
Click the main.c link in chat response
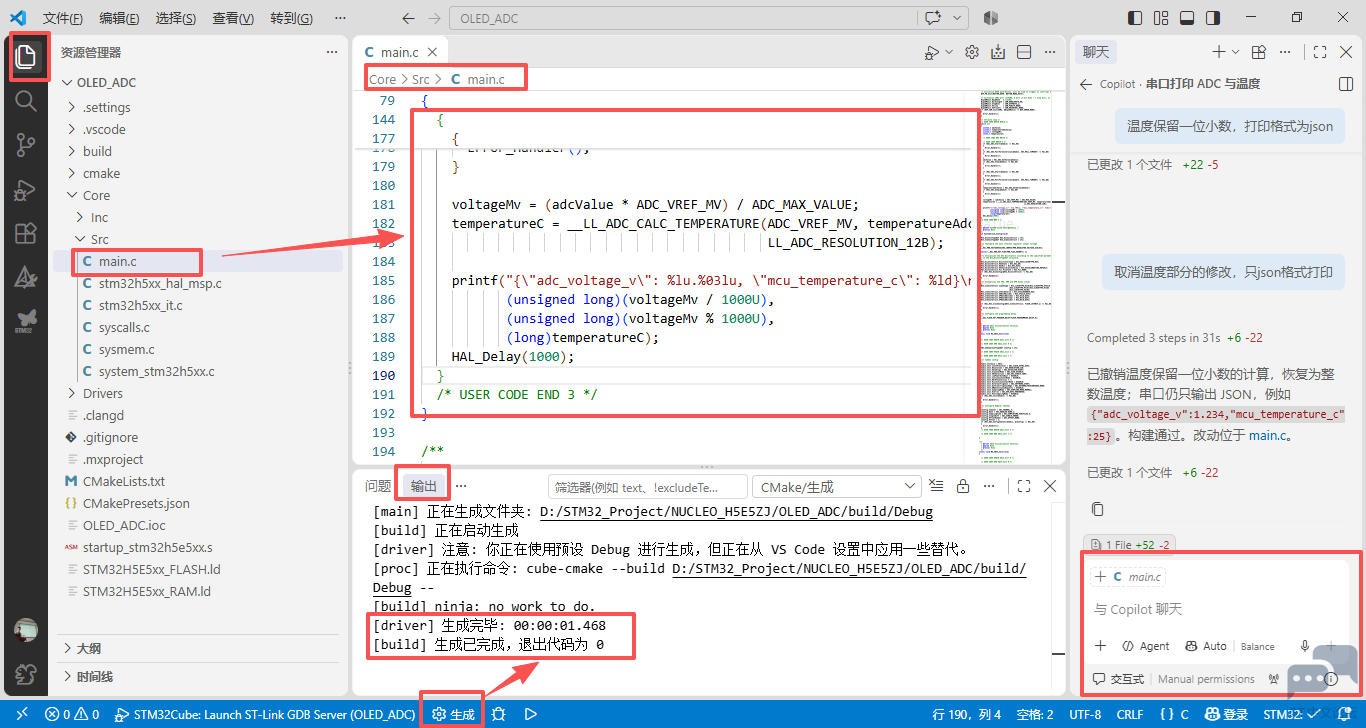(x=1268, y=435)
